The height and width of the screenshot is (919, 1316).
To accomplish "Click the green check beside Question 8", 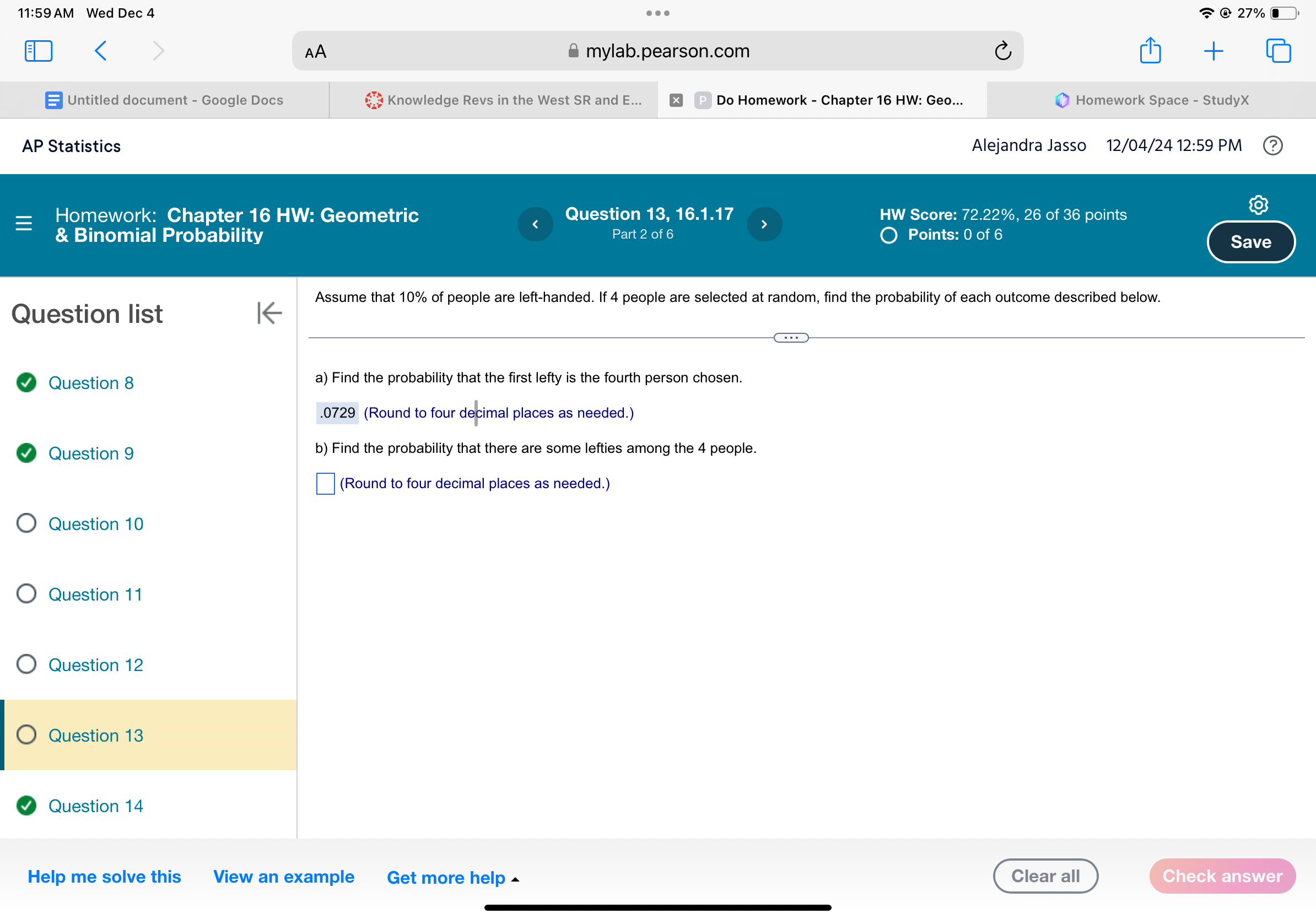I will (x=26, y=382).
